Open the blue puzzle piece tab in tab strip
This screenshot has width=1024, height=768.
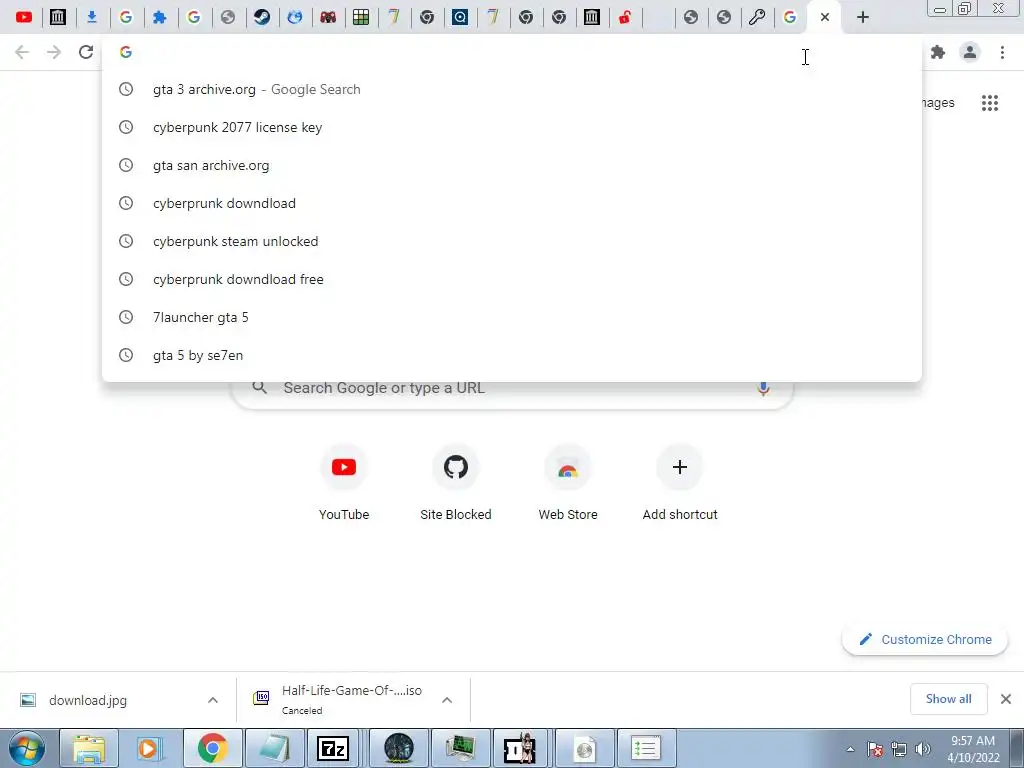[x=159, y=17]
